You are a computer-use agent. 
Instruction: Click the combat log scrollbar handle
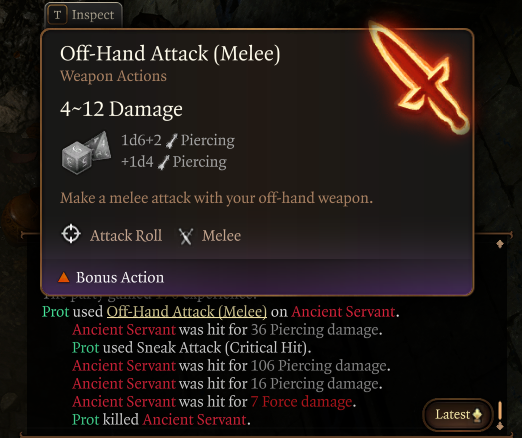(x=500, y=411)
